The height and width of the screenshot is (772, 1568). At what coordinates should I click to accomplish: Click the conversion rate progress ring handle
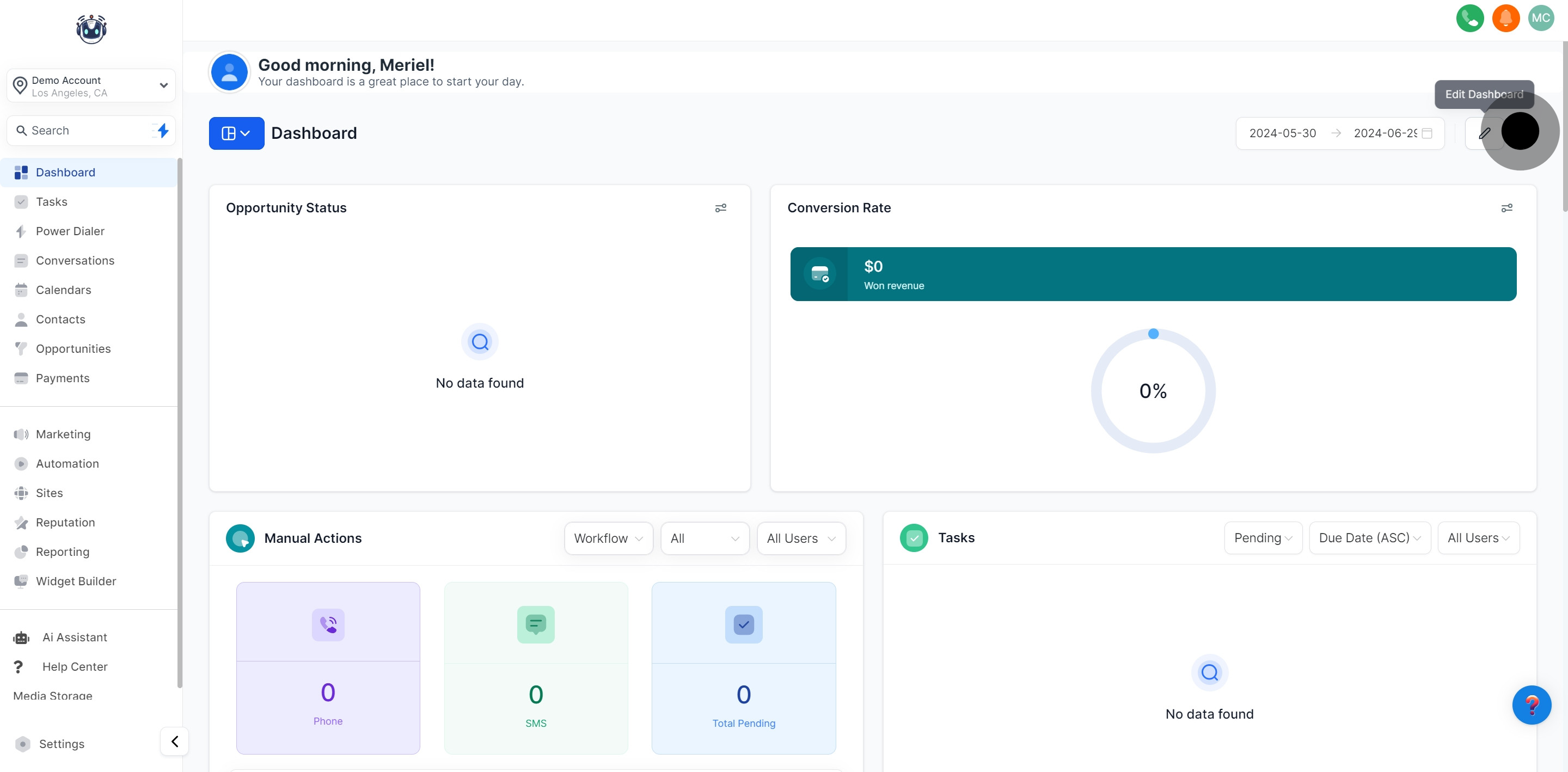tap(1153, 334)
